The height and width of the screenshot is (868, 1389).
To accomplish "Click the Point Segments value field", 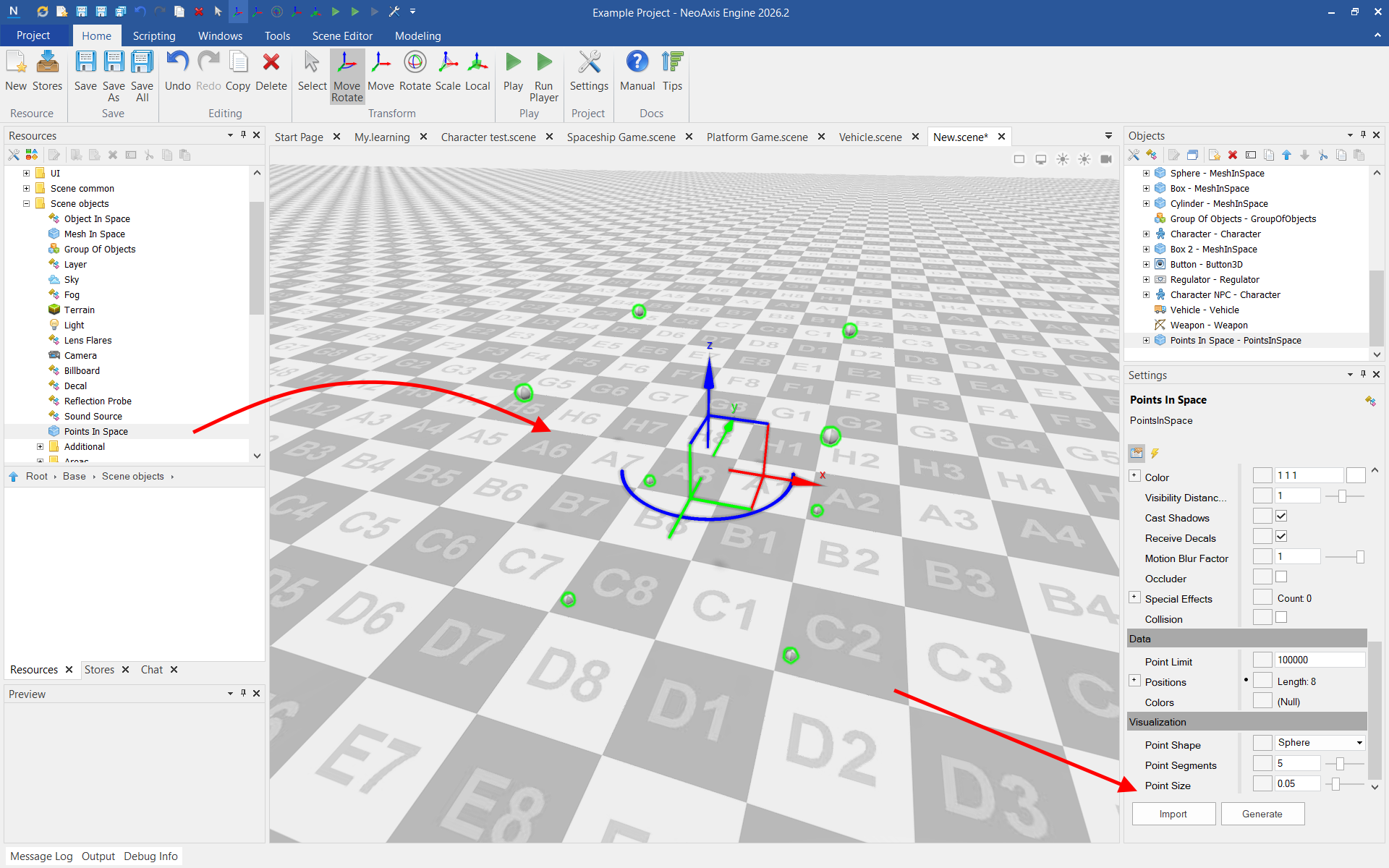I will coord(1298,763).
